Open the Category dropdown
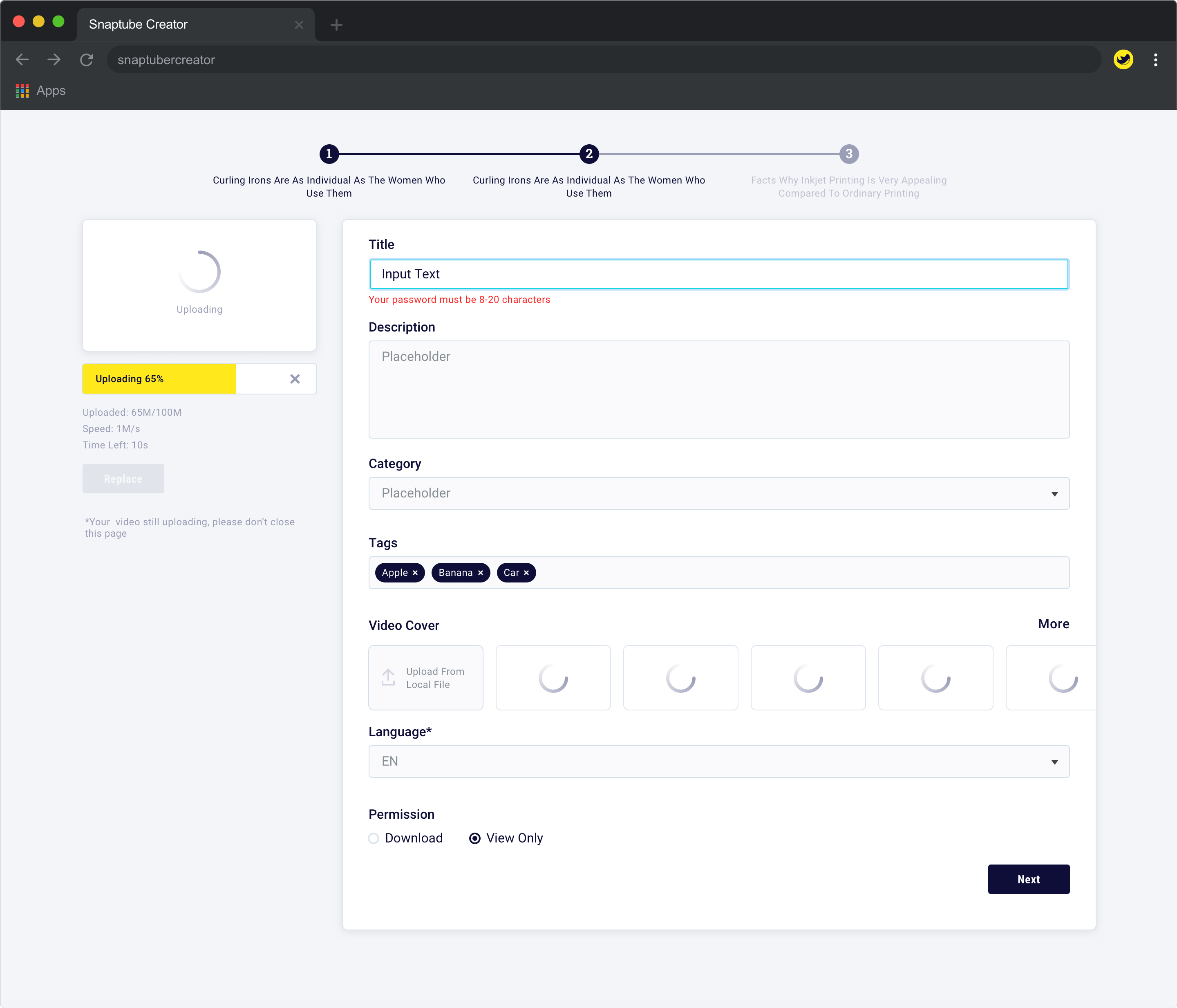Image resolution: width=1177 pixels, height=1008 pixels. point(718,493)
